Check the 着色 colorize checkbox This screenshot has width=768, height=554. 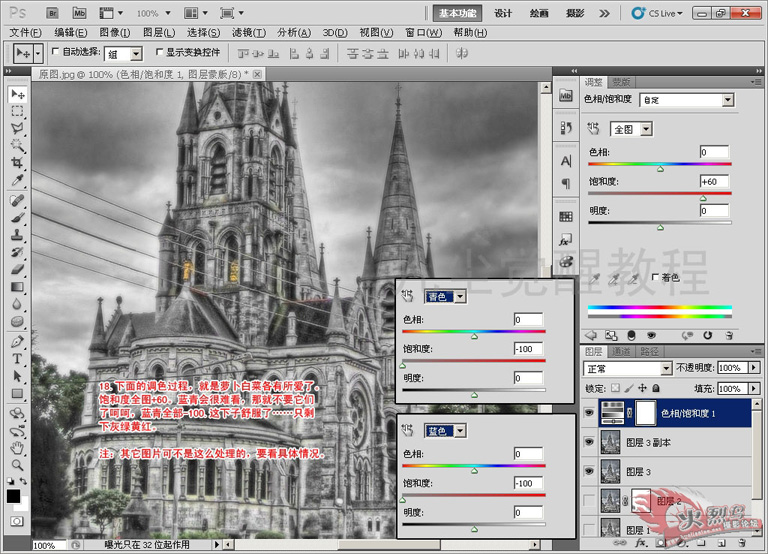(655, 277)
